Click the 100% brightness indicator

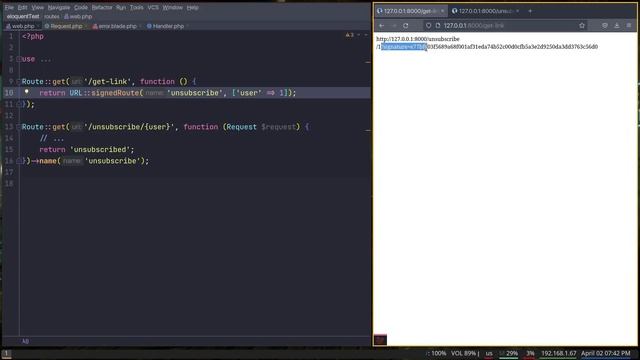(437, 353)
